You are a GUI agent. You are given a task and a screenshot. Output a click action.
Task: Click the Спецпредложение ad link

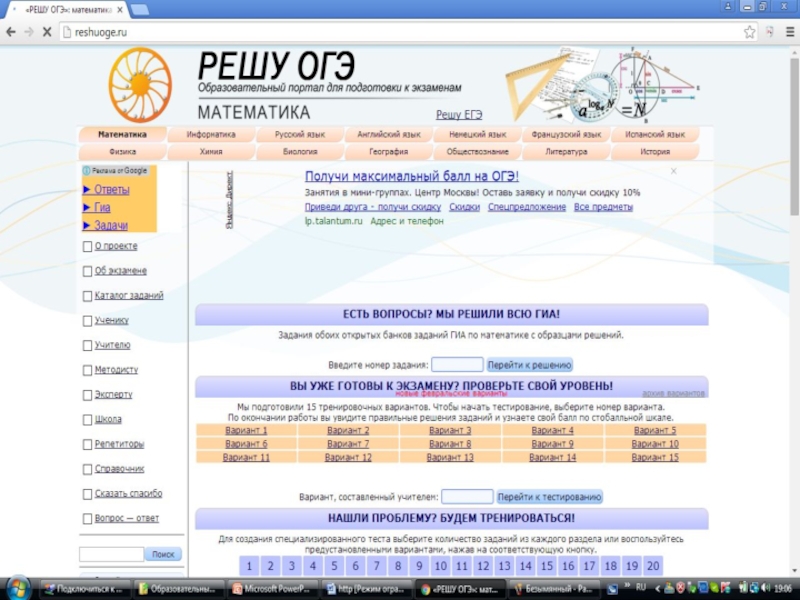[x=527, y=207]
